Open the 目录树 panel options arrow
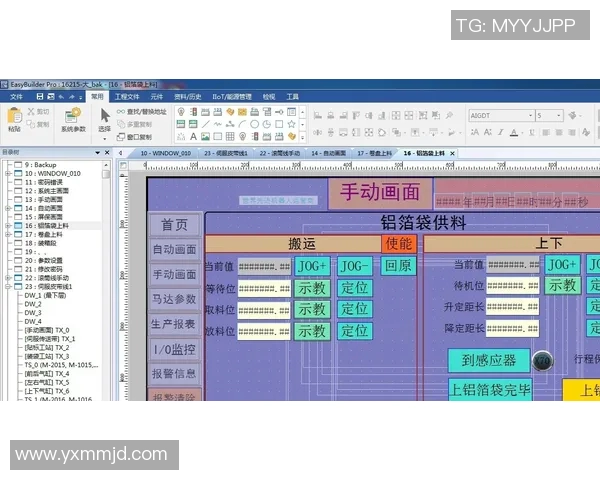600x480 pixels. coord(98,152)
